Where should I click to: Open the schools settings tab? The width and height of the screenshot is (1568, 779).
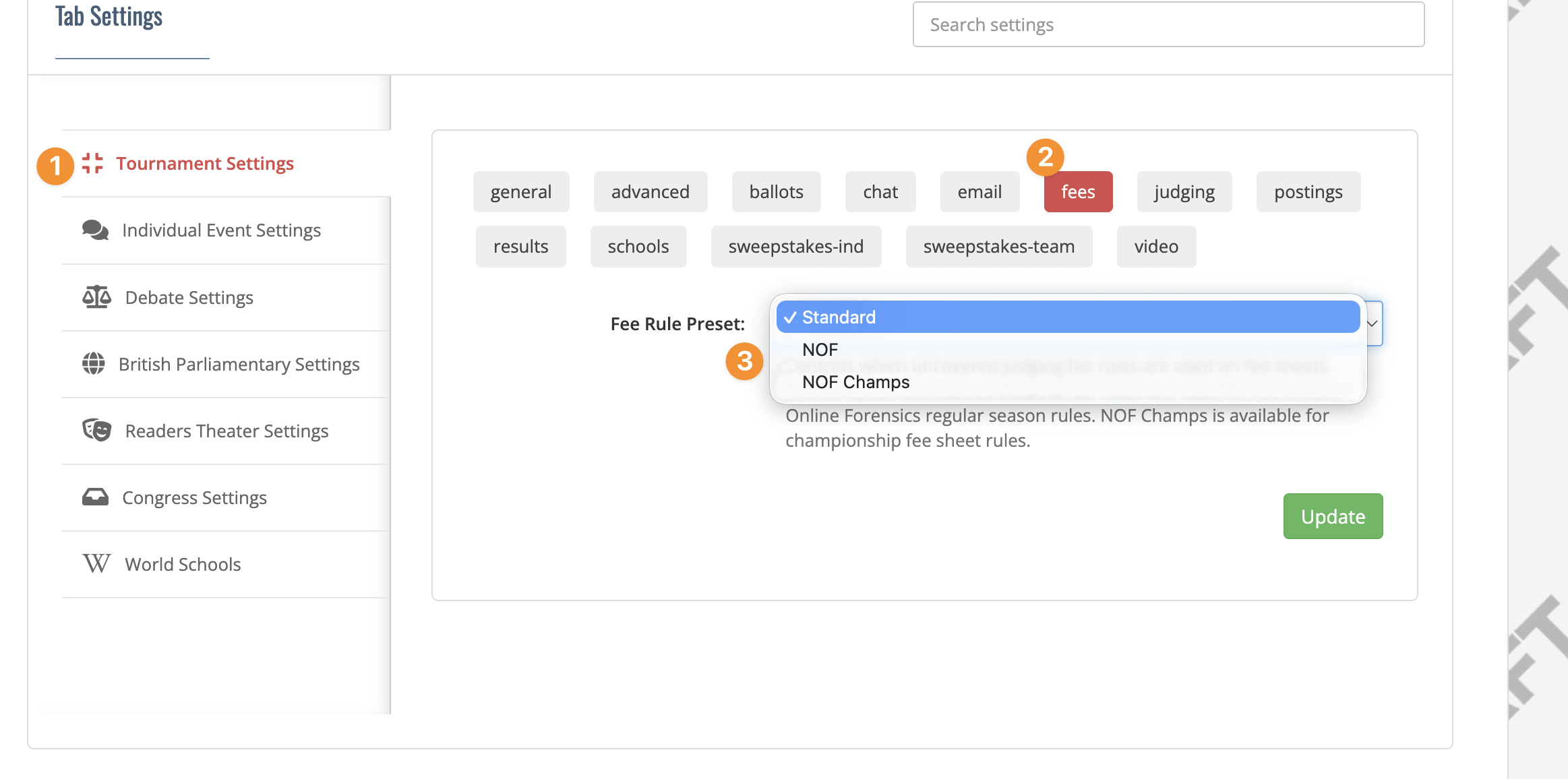point(638,247)
